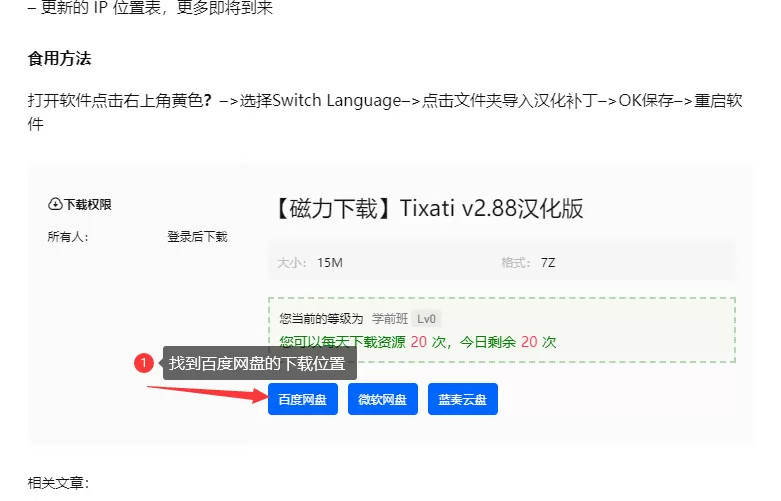Click the 所有人 permission label
The width and height of the screenshot is (781, 501).
click(67, 237)
